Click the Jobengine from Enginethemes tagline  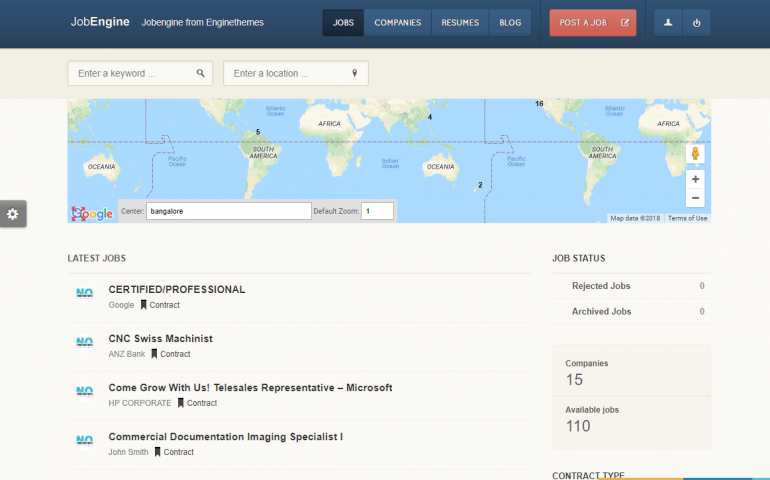coord(202,23)
